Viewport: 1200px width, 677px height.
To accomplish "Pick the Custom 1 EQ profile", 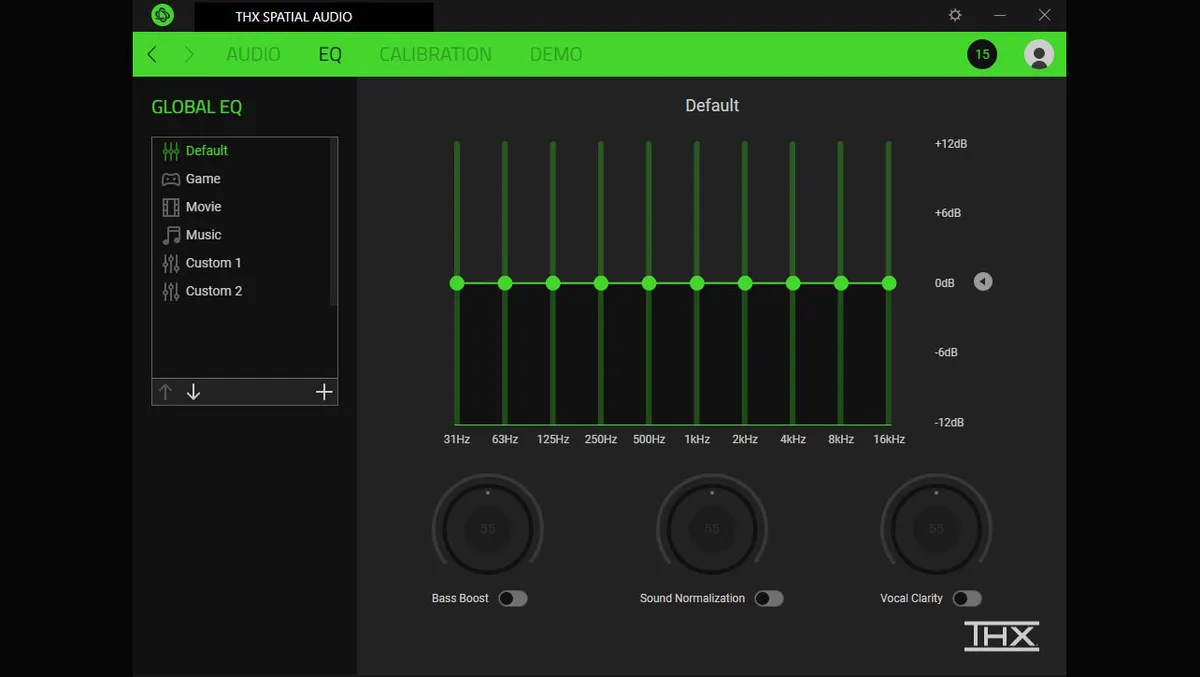I will click(x=213, y=263).
